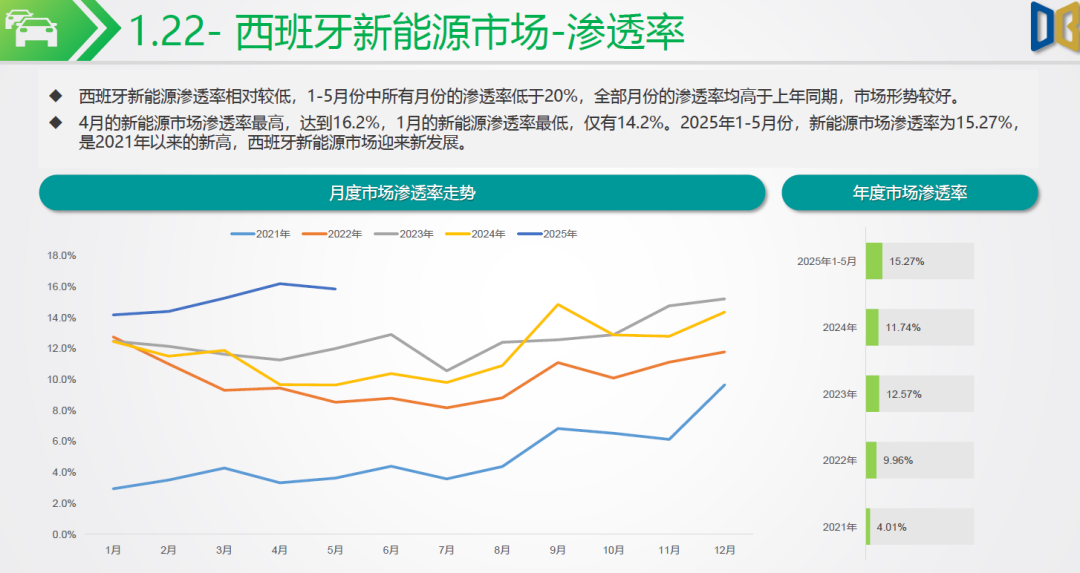The height and width of the screenshot is (573, 1080).
Task: Click the 2022年 legend entry
Action: [333, 234]
